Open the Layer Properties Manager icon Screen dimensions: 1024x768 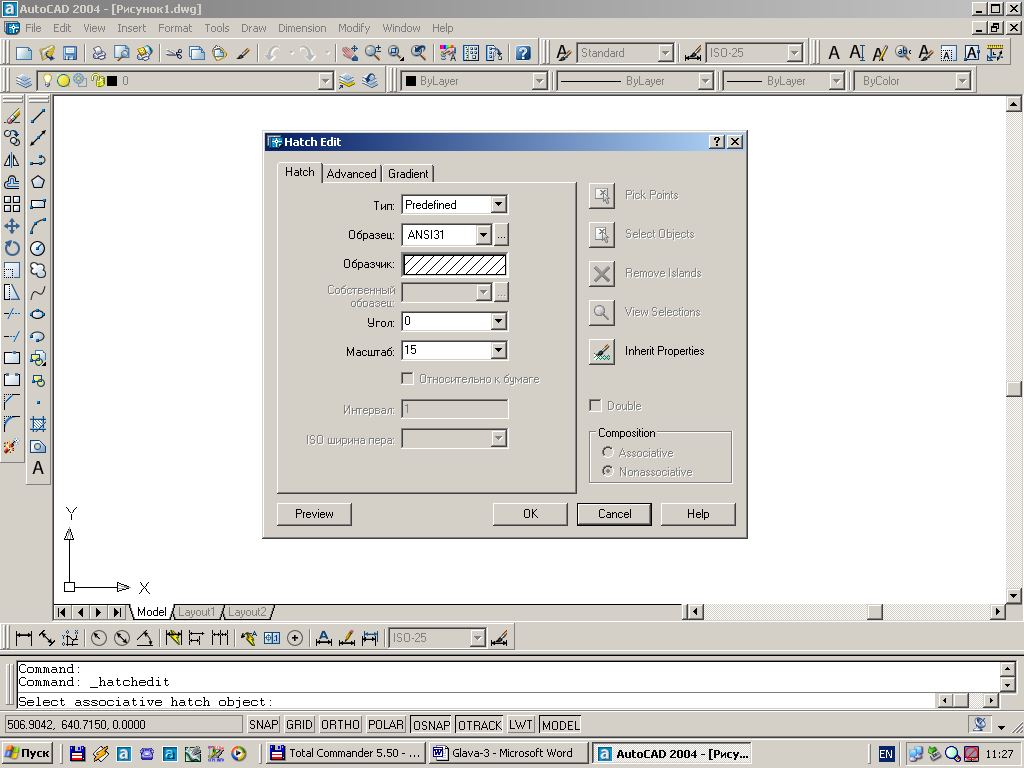pos(24,81)
